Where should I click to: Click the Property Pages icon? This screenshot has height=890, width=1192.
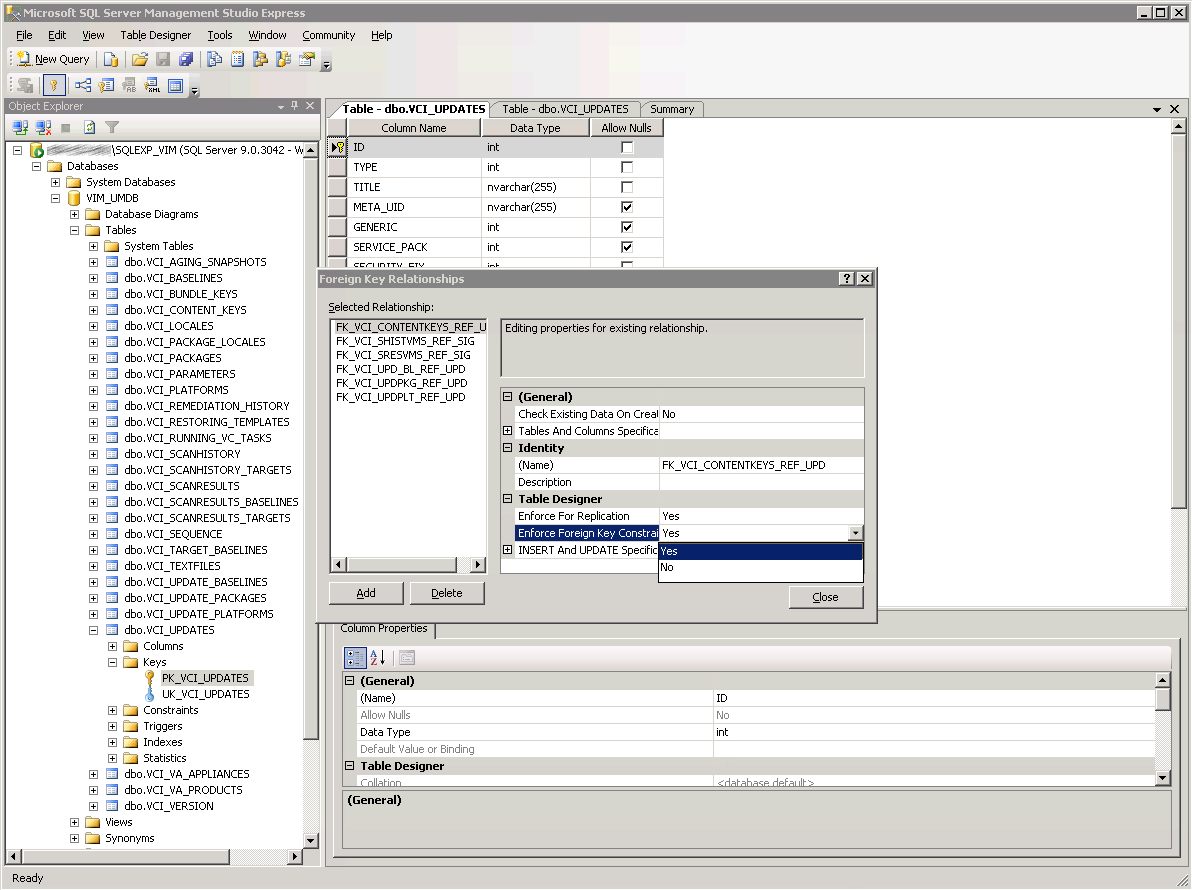point(407,658)
